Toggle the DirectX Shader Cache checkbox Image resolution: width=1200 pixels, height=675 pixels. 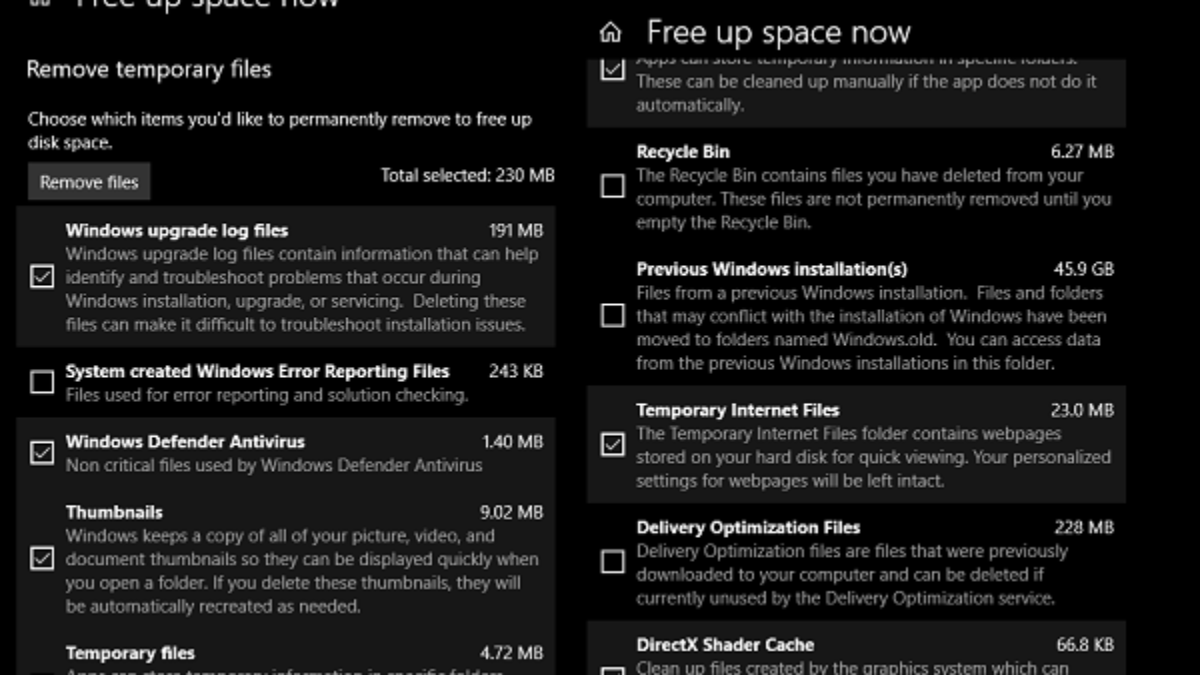pos(613,670)
